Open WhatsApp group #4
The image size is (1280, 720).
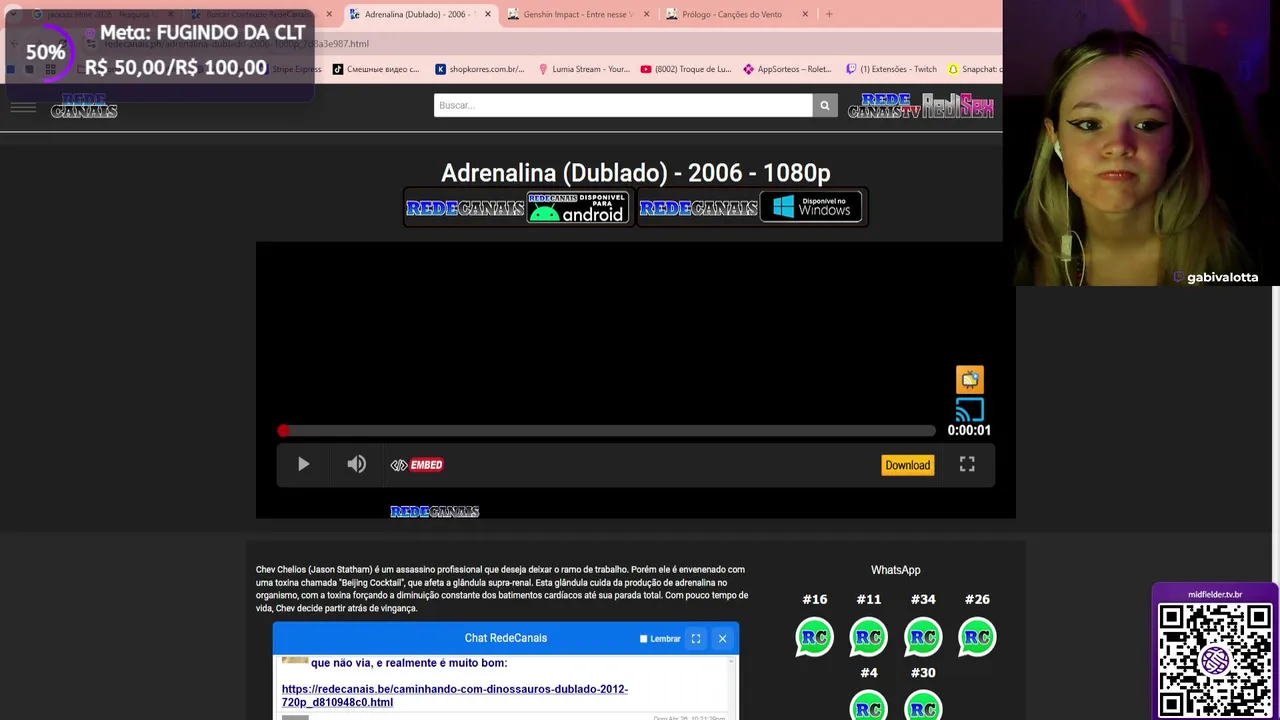(x=868, y=705)
